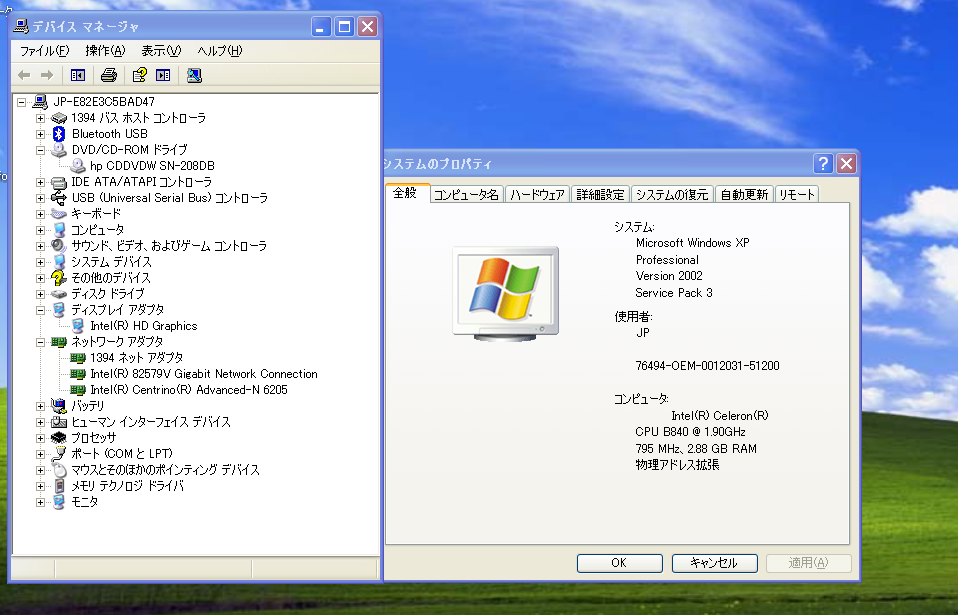958x615 pixels.
Task: Expand the processor node
Action: (x=40, y=438)
